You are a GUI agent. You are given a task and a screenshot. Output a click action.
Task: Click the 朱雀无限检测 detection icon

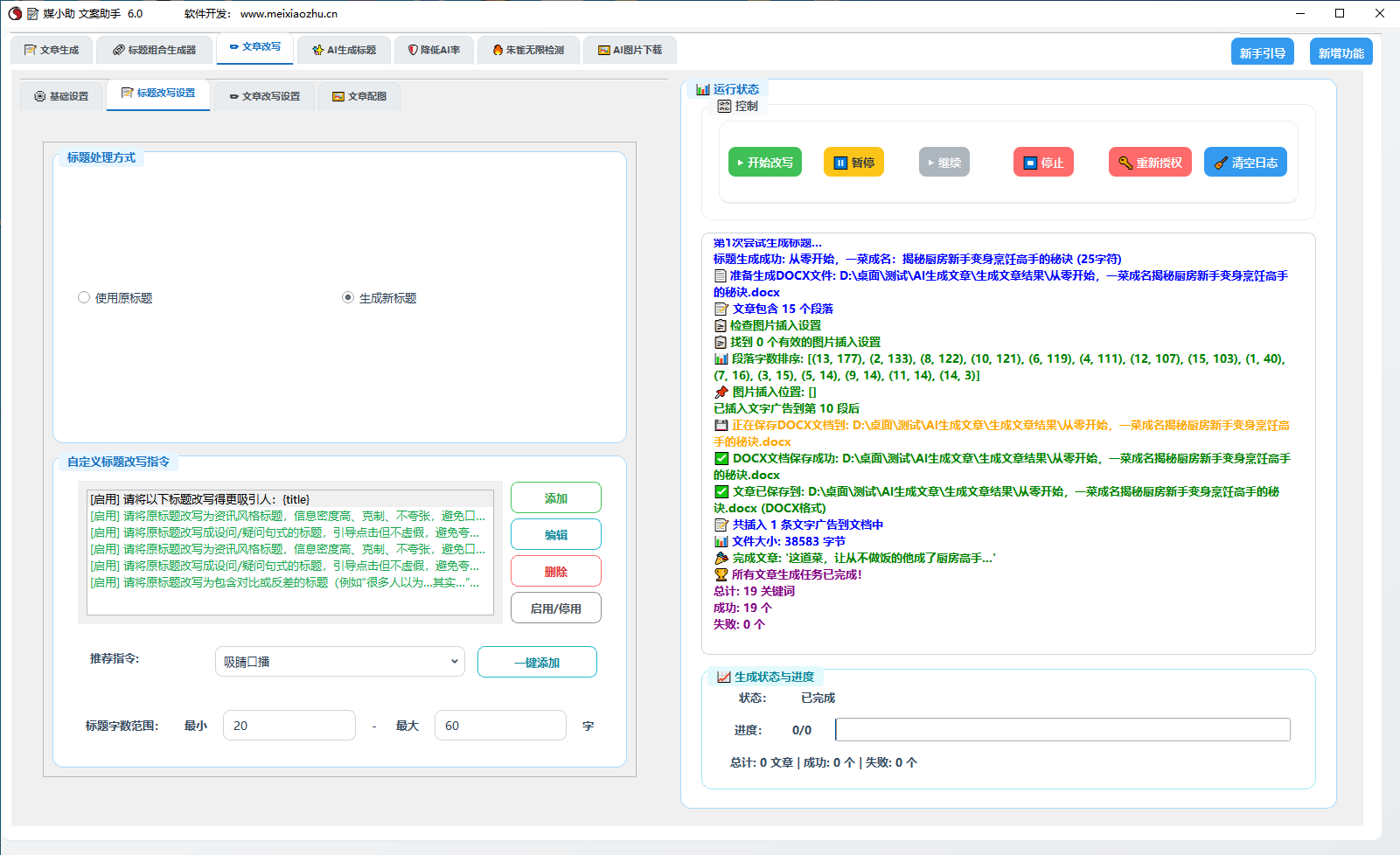(x=497, y=50)
